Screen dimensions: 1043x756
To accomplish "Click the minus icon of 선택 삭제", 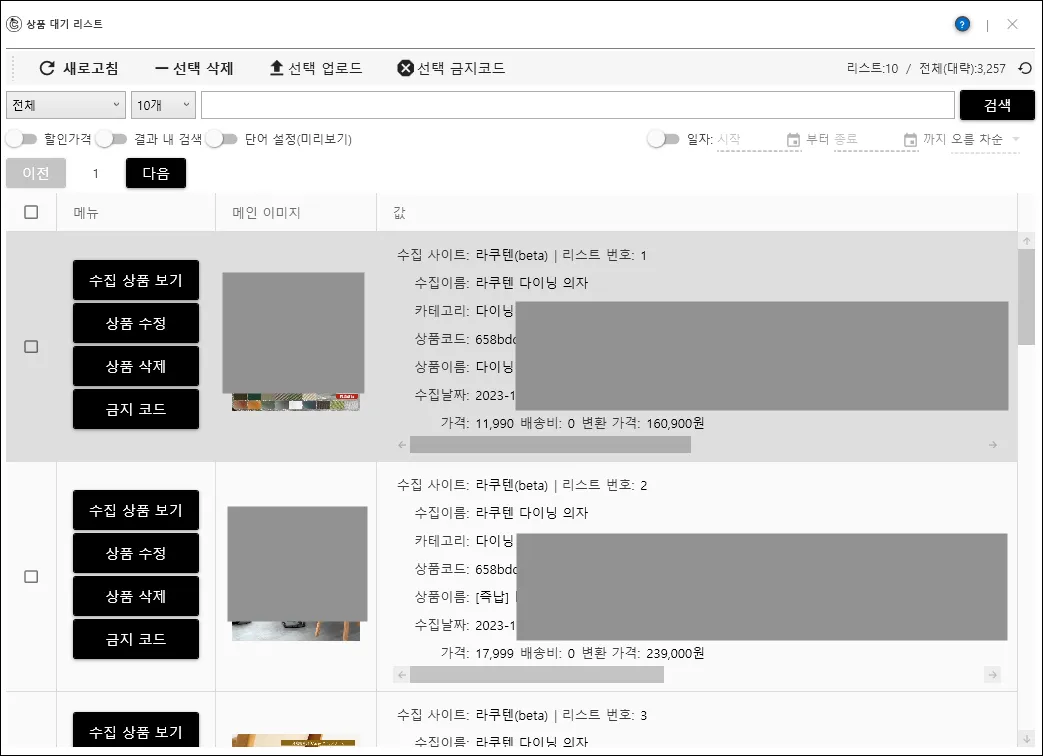I will coord(161,68).
